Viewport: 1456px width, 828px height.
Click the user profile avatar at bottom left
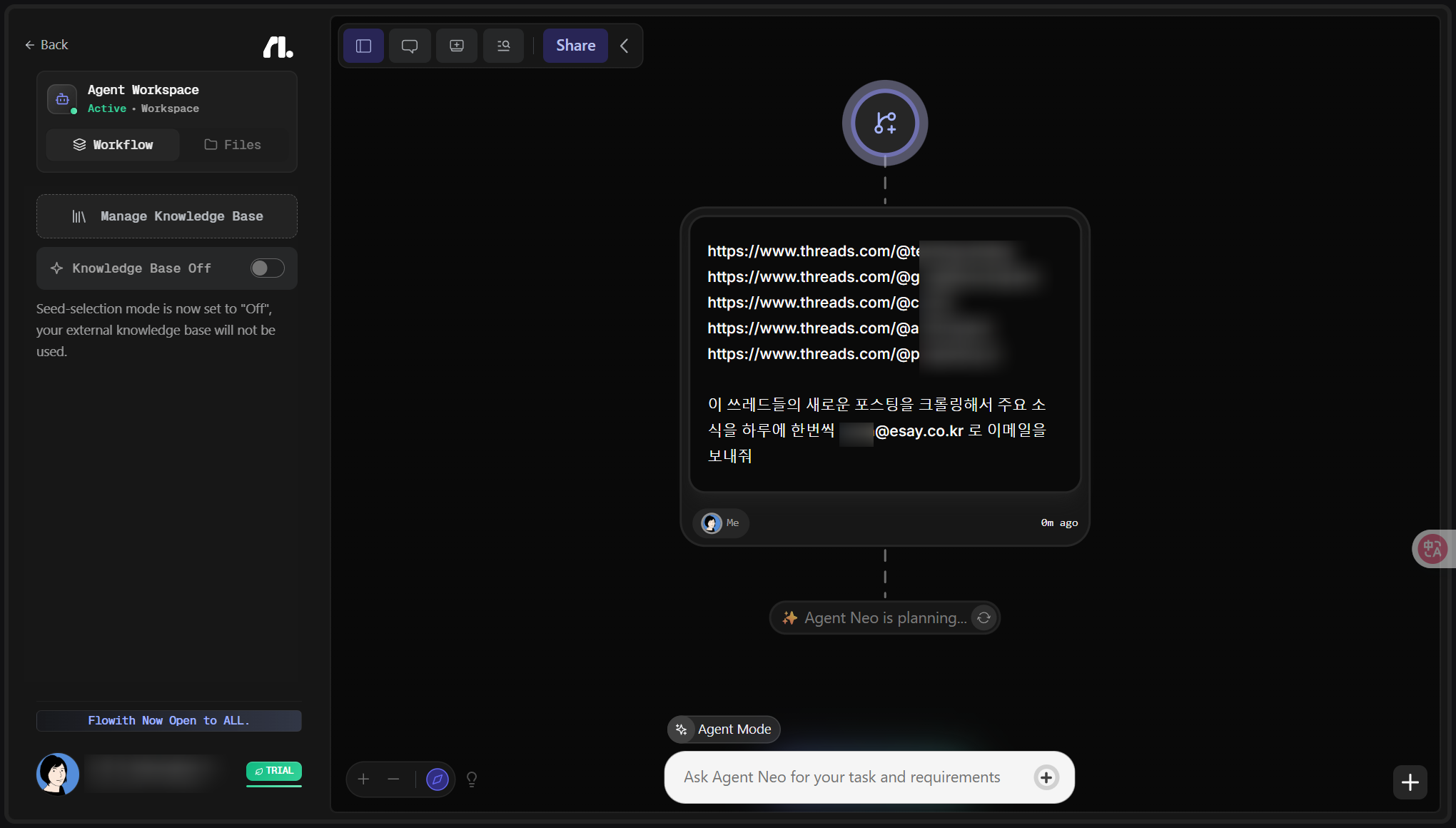pyautogui.click(x=58, y=774)
